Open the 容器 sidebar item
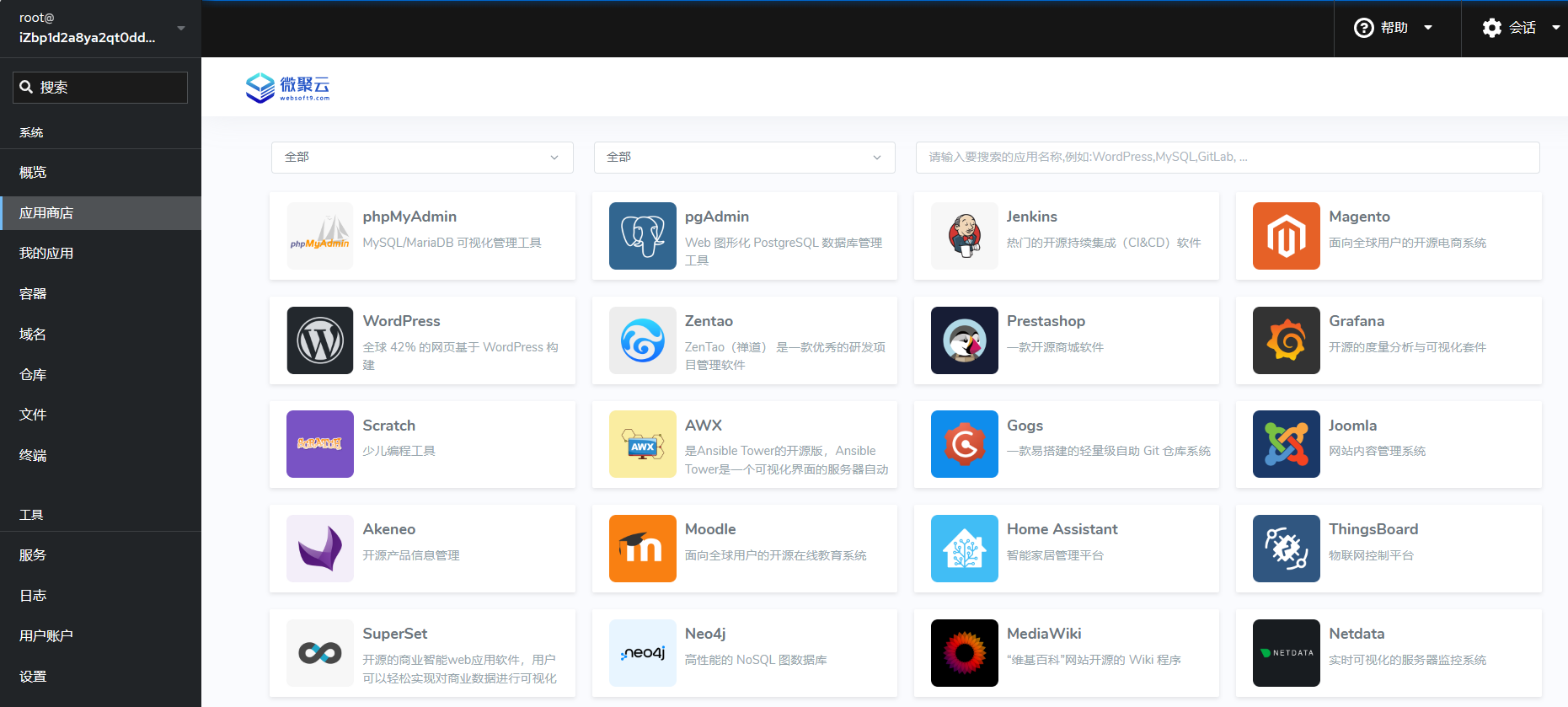Viewport: 1568px width, 707px height. [x=33, y=294]
